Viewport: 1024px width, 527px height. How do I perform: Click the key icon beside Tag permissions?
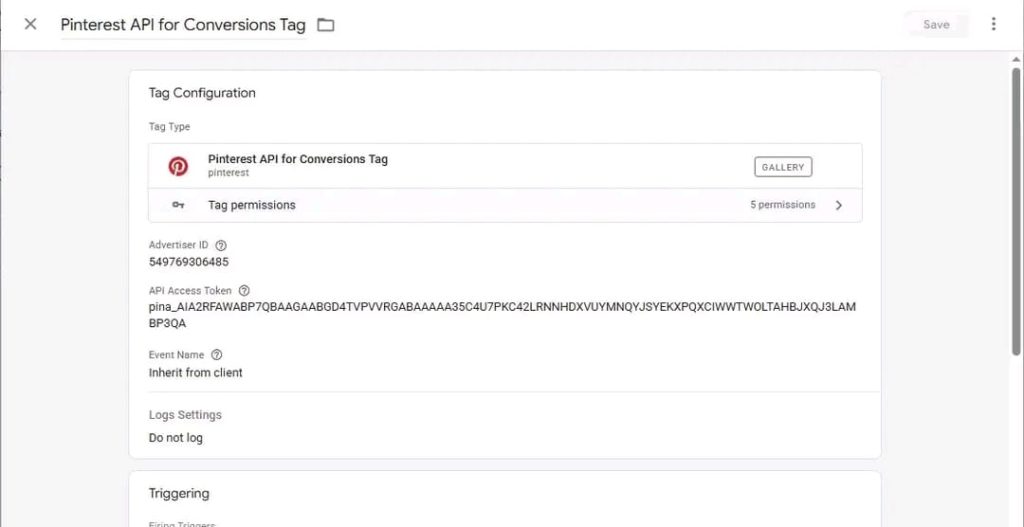click(x=178, y=205)
